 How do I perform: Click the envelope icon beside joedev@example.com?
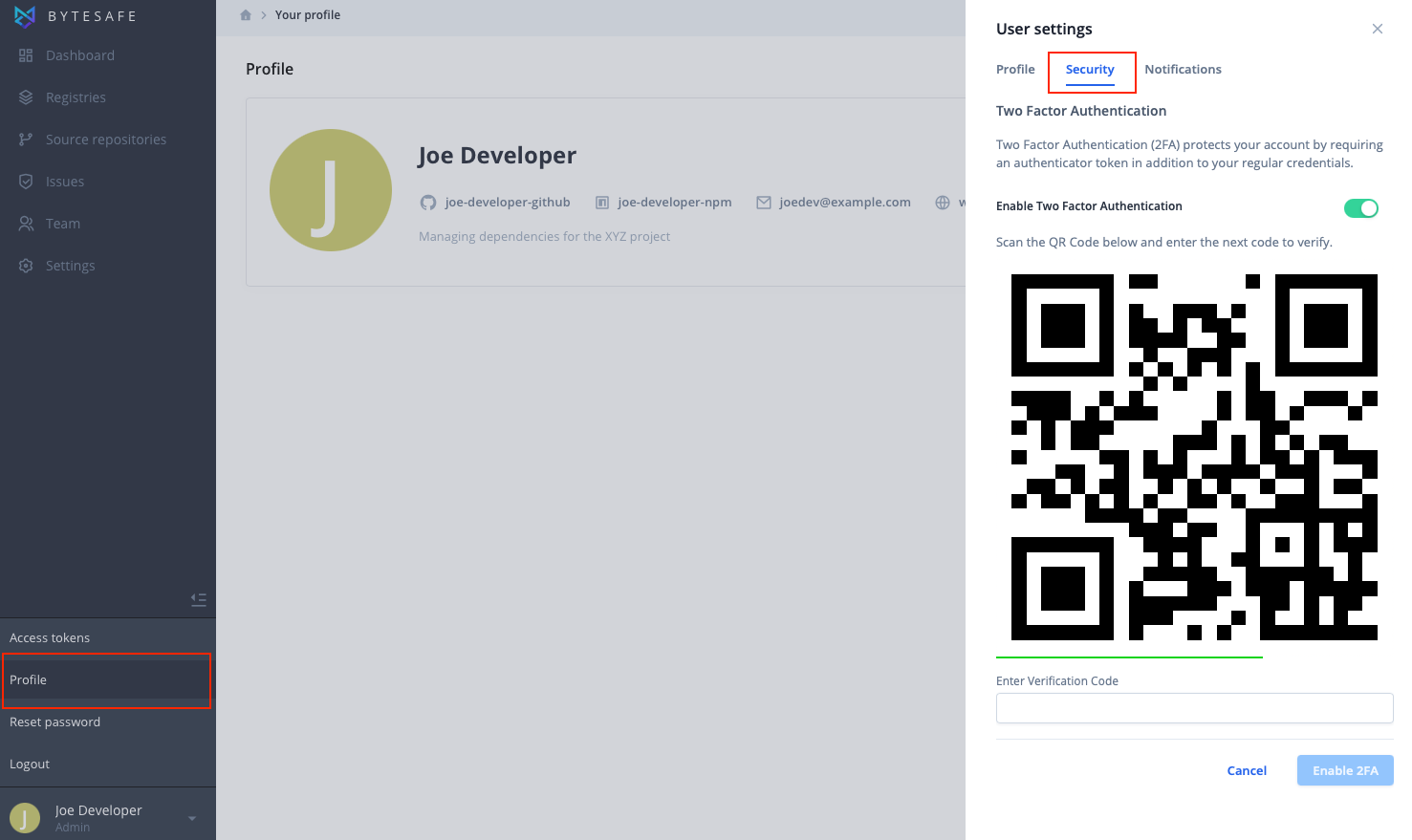click(x=764, y=203)
